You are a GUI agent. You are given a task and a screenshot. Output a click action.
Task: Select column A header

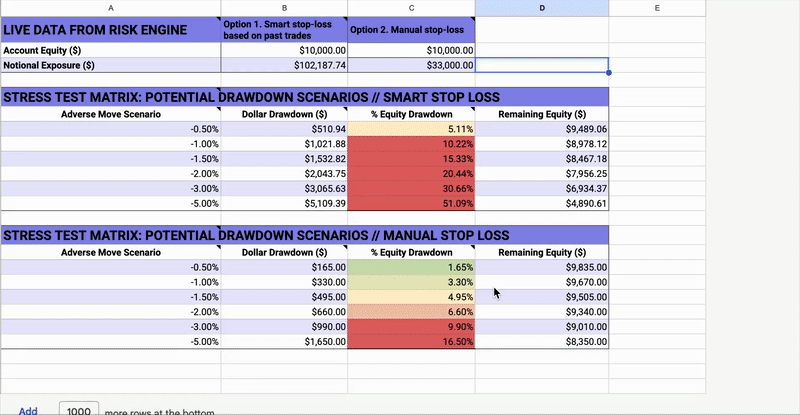[111, 8]
